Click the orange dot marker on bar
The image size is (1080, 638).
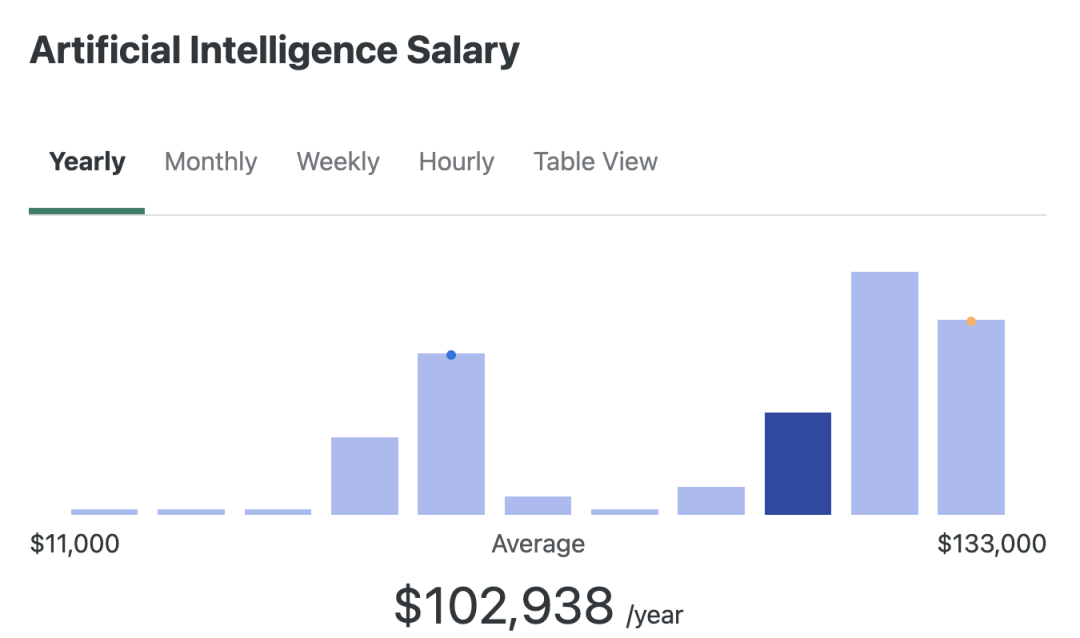(x=970, y=321)
